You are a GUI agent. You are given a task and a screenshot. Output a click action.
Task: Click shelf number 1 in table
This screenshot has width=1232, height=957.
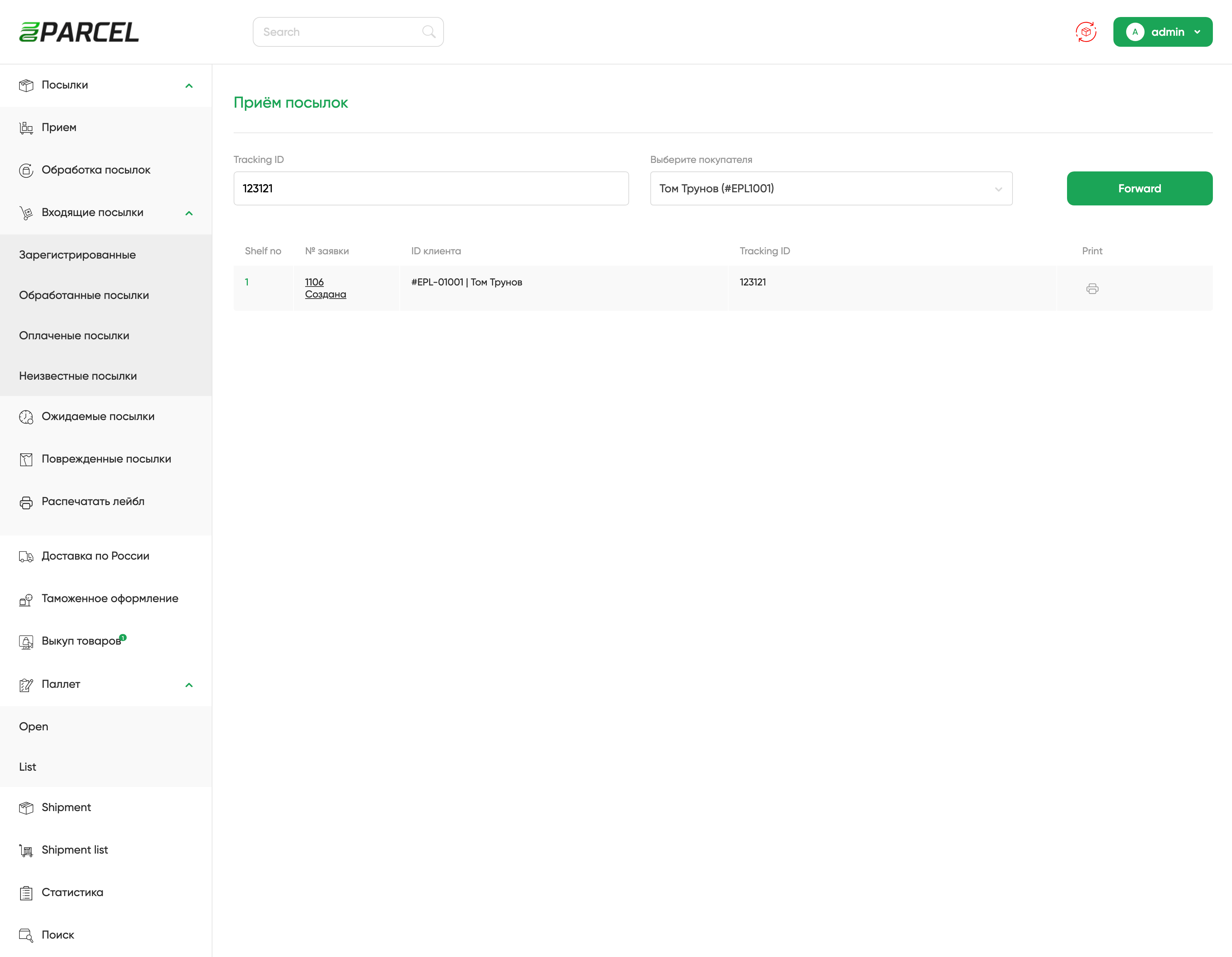[246, 282]
